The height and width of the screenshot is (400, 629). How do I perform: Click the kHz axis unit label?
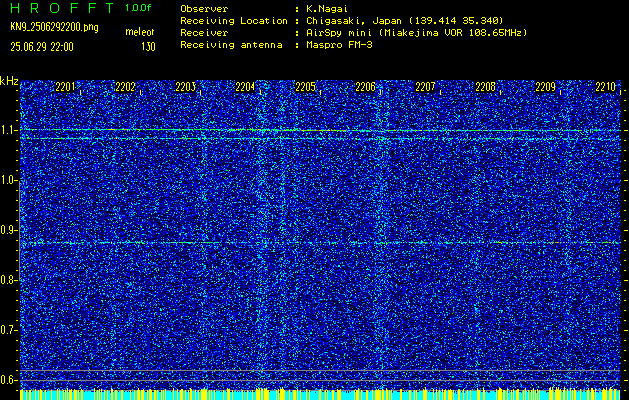click(9, 81)
